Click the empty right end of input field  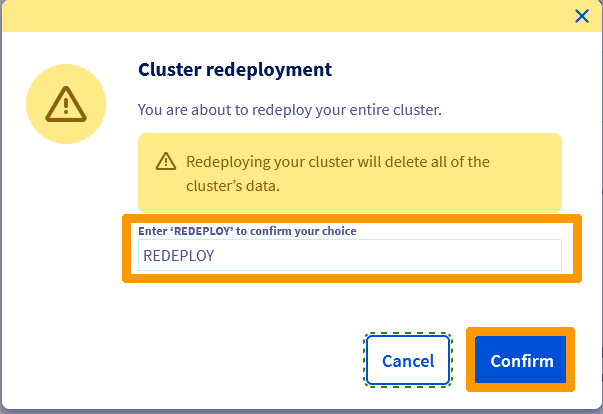[x=500, y=255]
